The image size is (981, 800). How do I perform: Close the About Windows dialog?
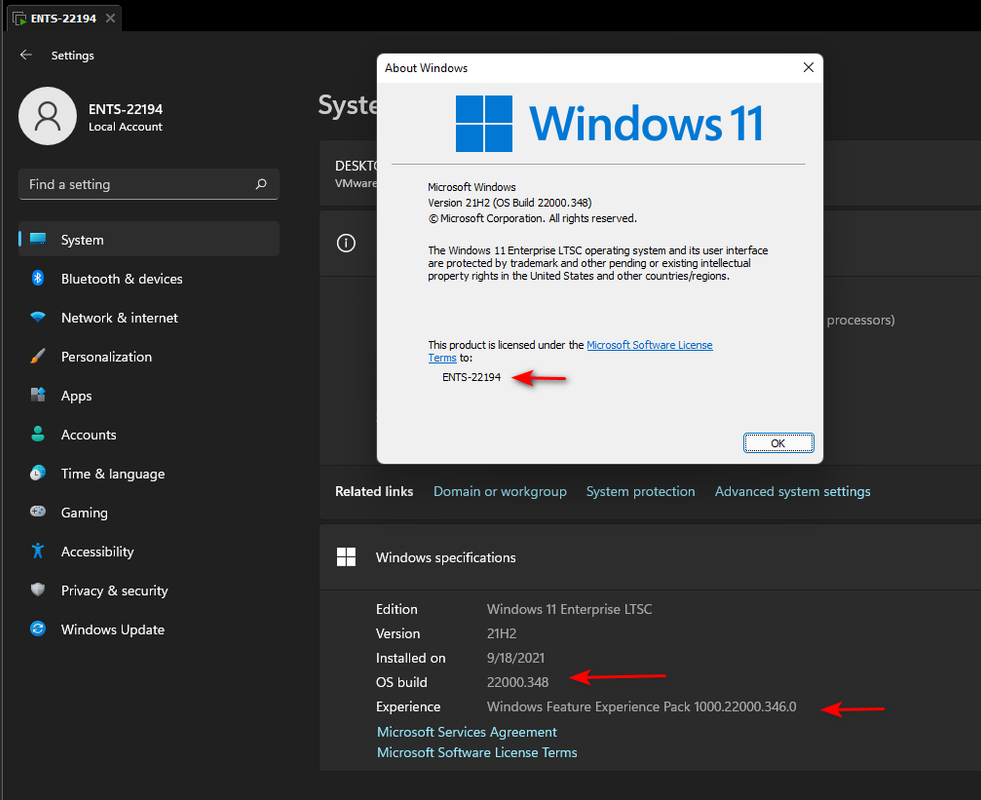(808, 68)
